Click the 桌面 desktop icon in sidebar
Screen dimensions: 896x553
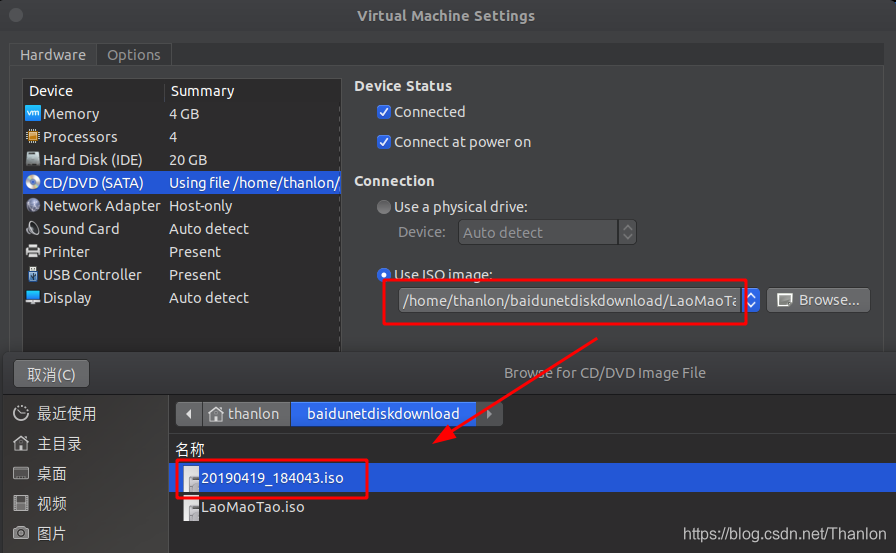[21, 473]
